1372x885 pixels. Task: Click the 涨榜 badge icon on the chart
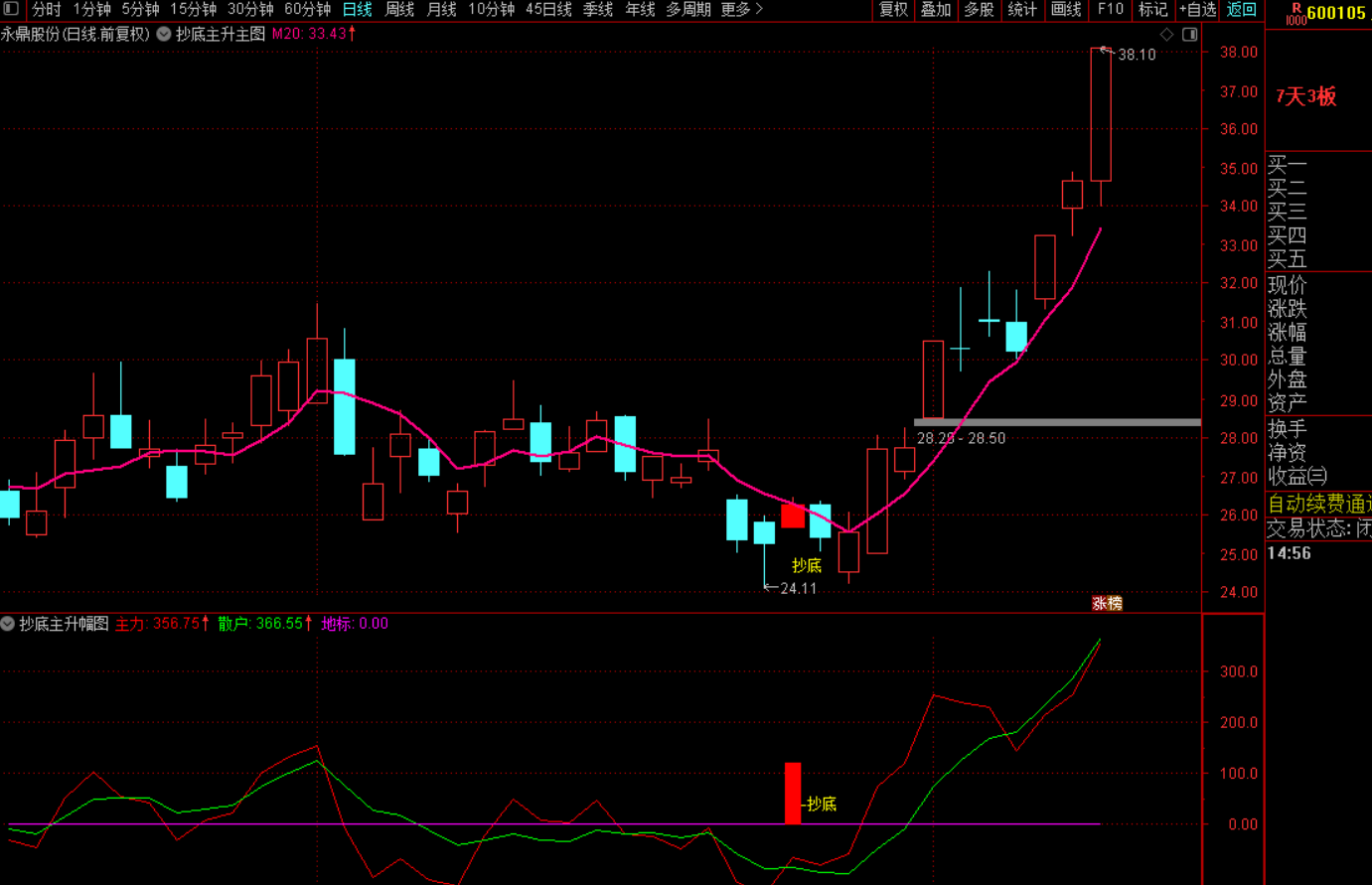[1107, 603]
